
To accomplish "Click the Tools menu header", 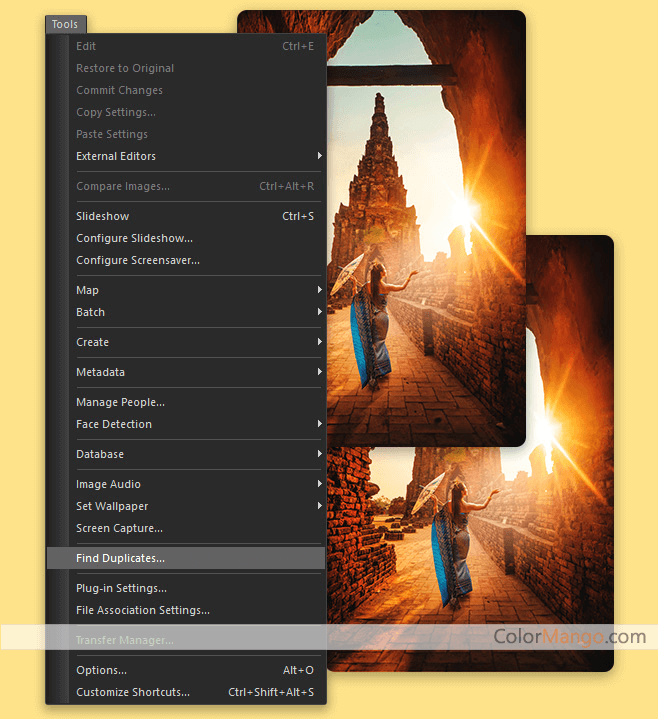I will pyautogui.click(x=65, y=24).
